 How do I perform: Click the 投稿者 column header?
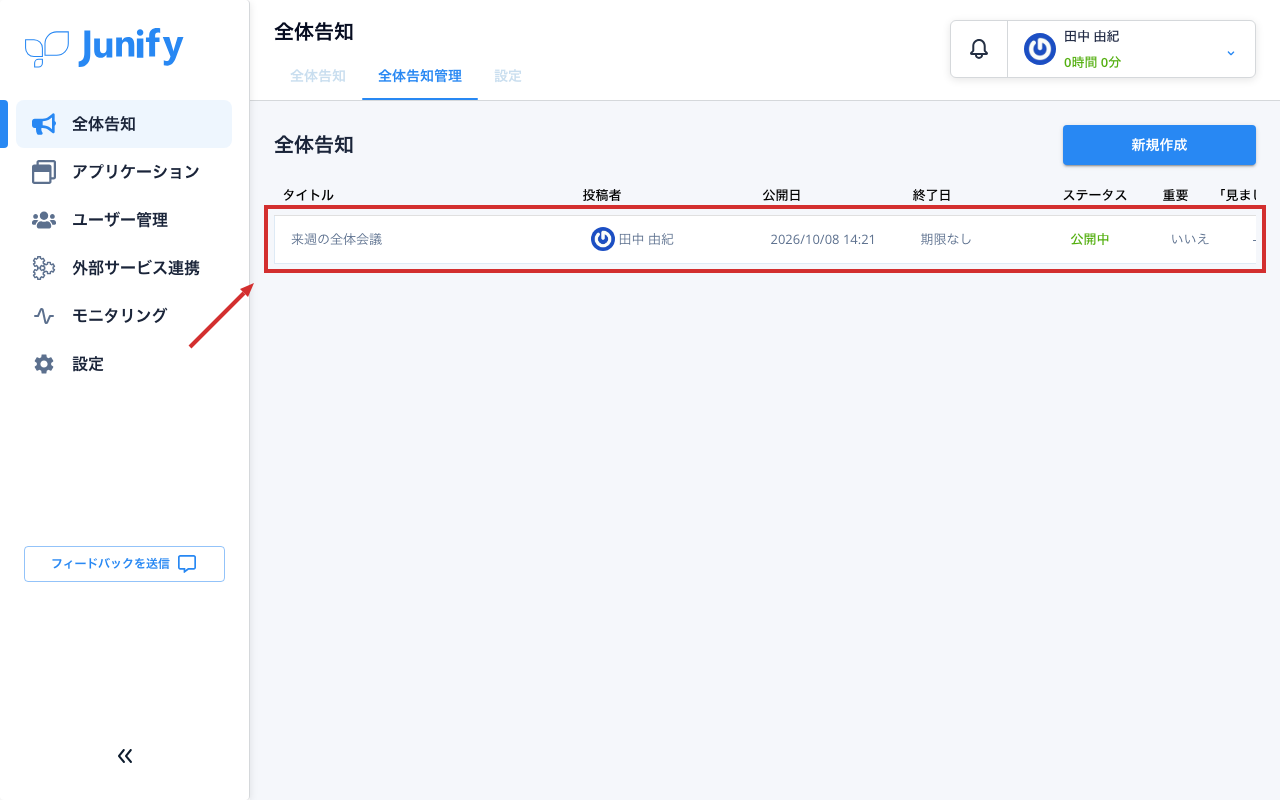click(602, 195)
